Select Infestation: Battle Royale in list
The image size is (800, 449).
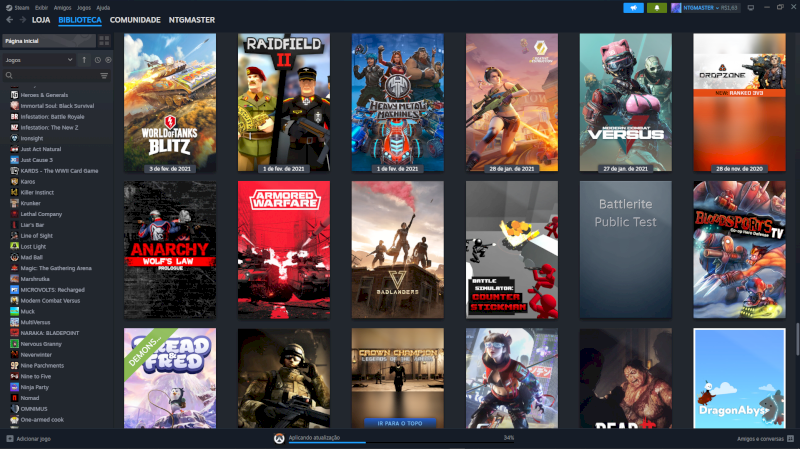[x=52, y=116]
